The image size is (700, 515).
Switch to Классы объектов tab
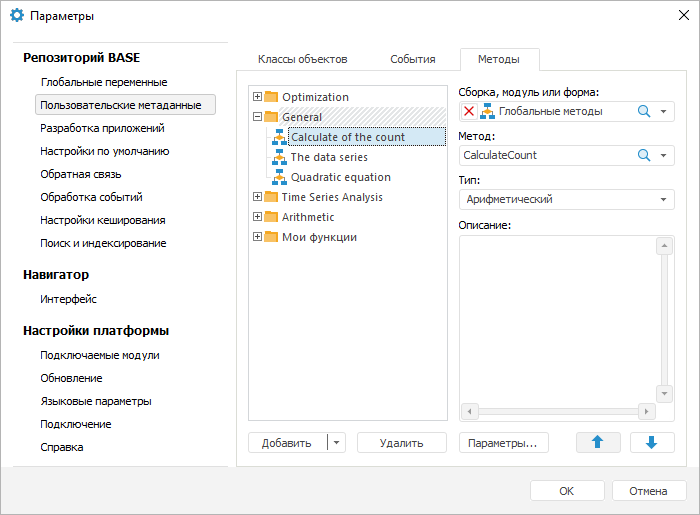[302, 59]
